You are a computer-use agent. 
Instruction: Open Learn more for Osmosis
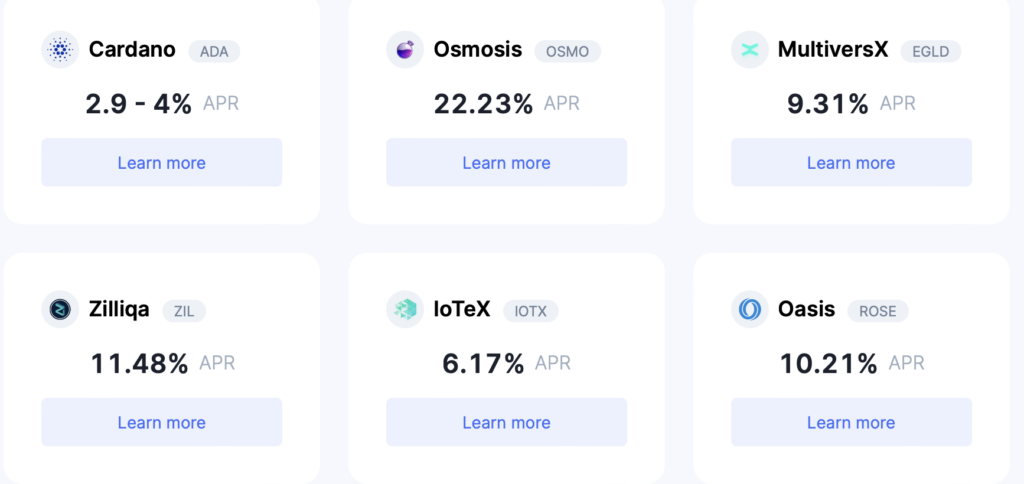(x=507, y=163)
